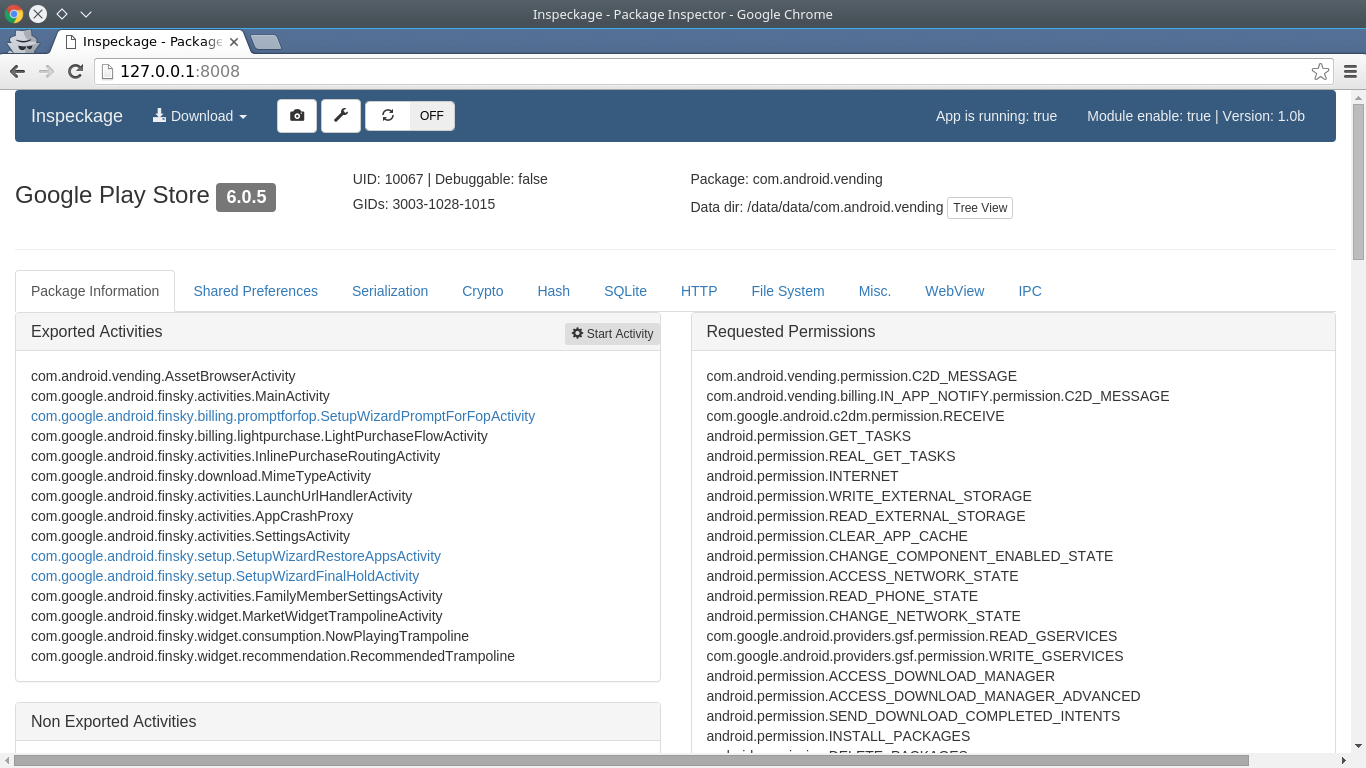Click READ_PHONE_STATE permission
Image resolution: width=1366 pixels, height=768 pixels.
point(842,596)
